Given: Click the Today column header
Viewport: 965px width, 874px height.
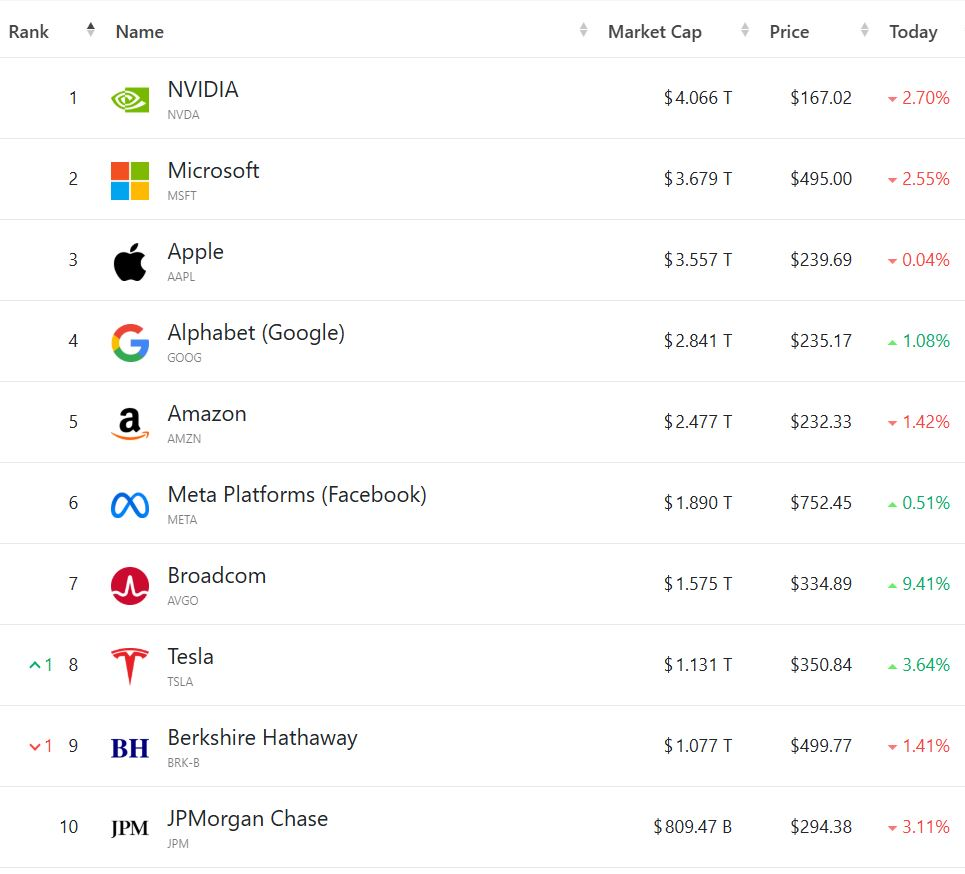Looking at the screenshot, I should (x=913, y=31).
